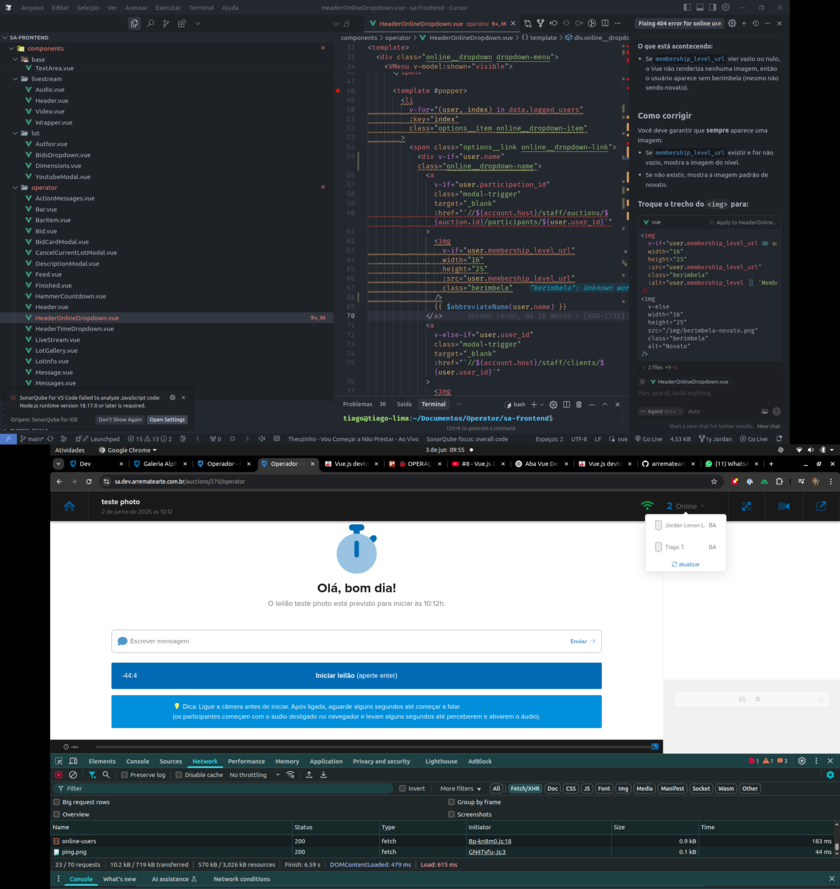The width and height of the screenshot is (840, 889).
Task: Enable Big request rows
Action: [57, 802]
